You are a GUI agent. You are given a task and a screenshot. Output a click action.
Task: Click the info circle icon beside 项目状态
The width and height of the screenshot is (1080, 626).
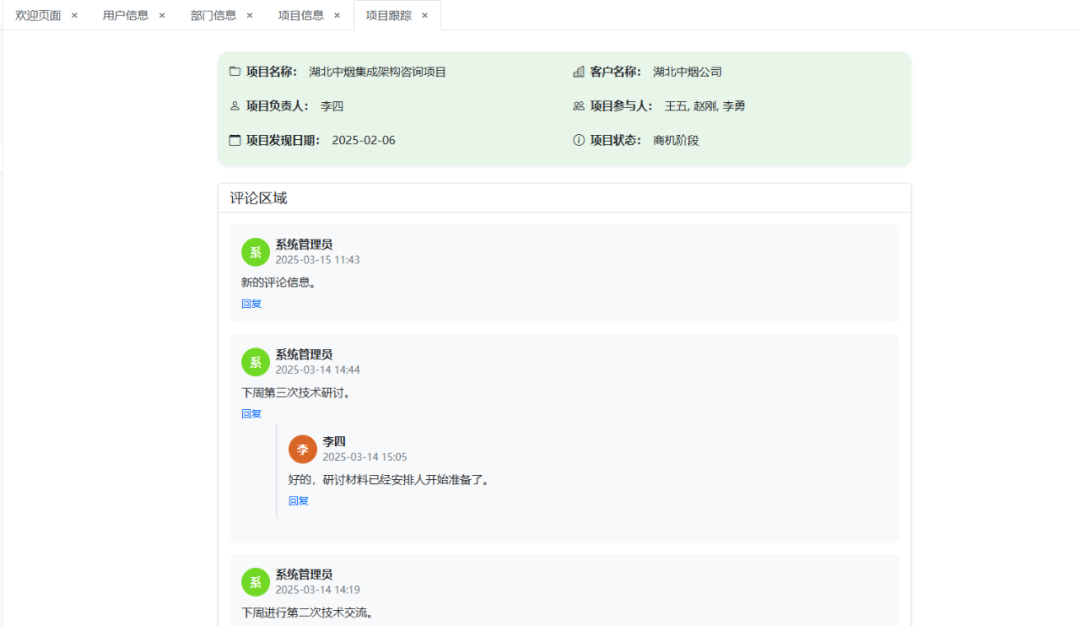tap(578, 140)
